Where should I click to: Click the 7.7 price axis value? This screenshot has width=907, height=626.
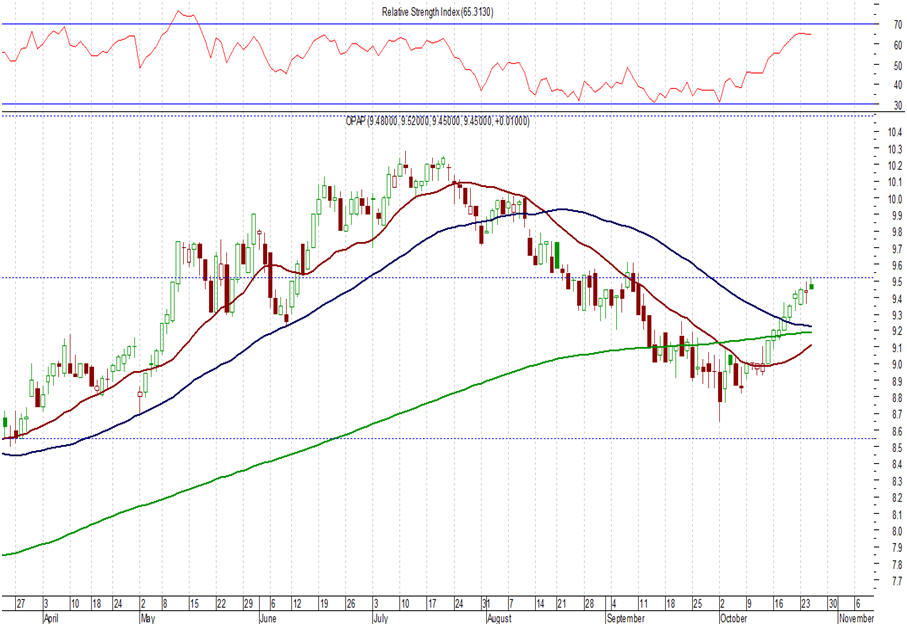click(897, 581)
